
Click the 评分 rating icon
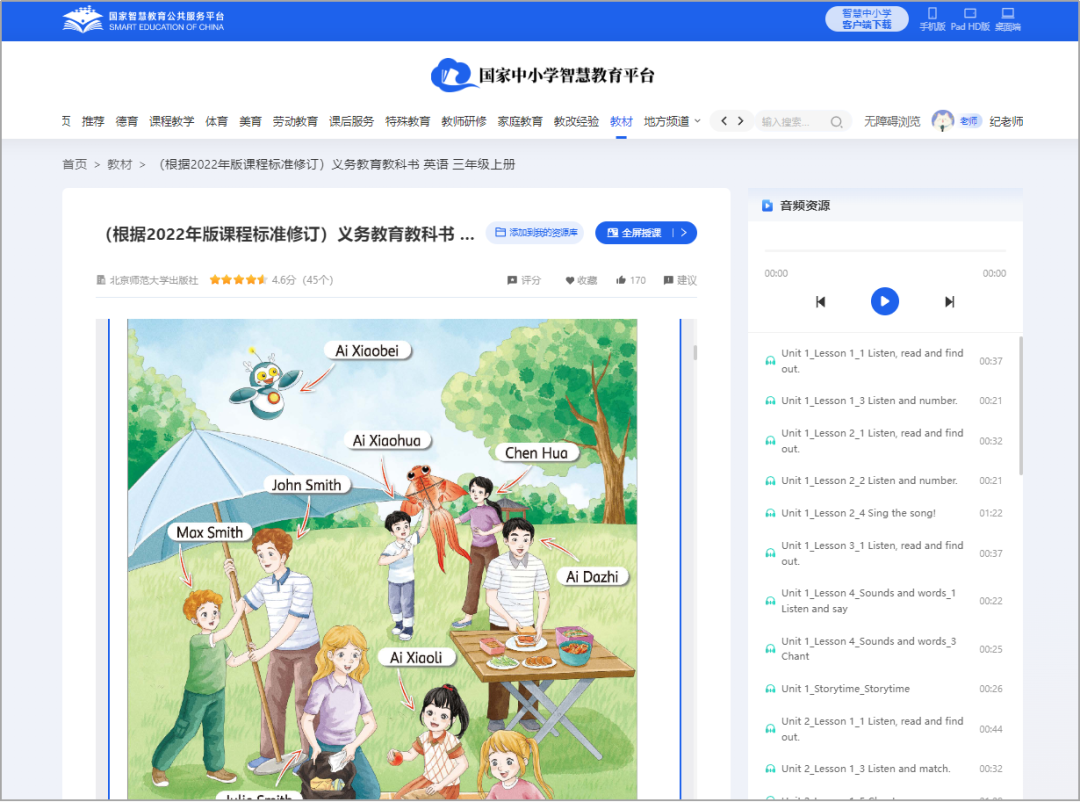(x=513, y=280)
